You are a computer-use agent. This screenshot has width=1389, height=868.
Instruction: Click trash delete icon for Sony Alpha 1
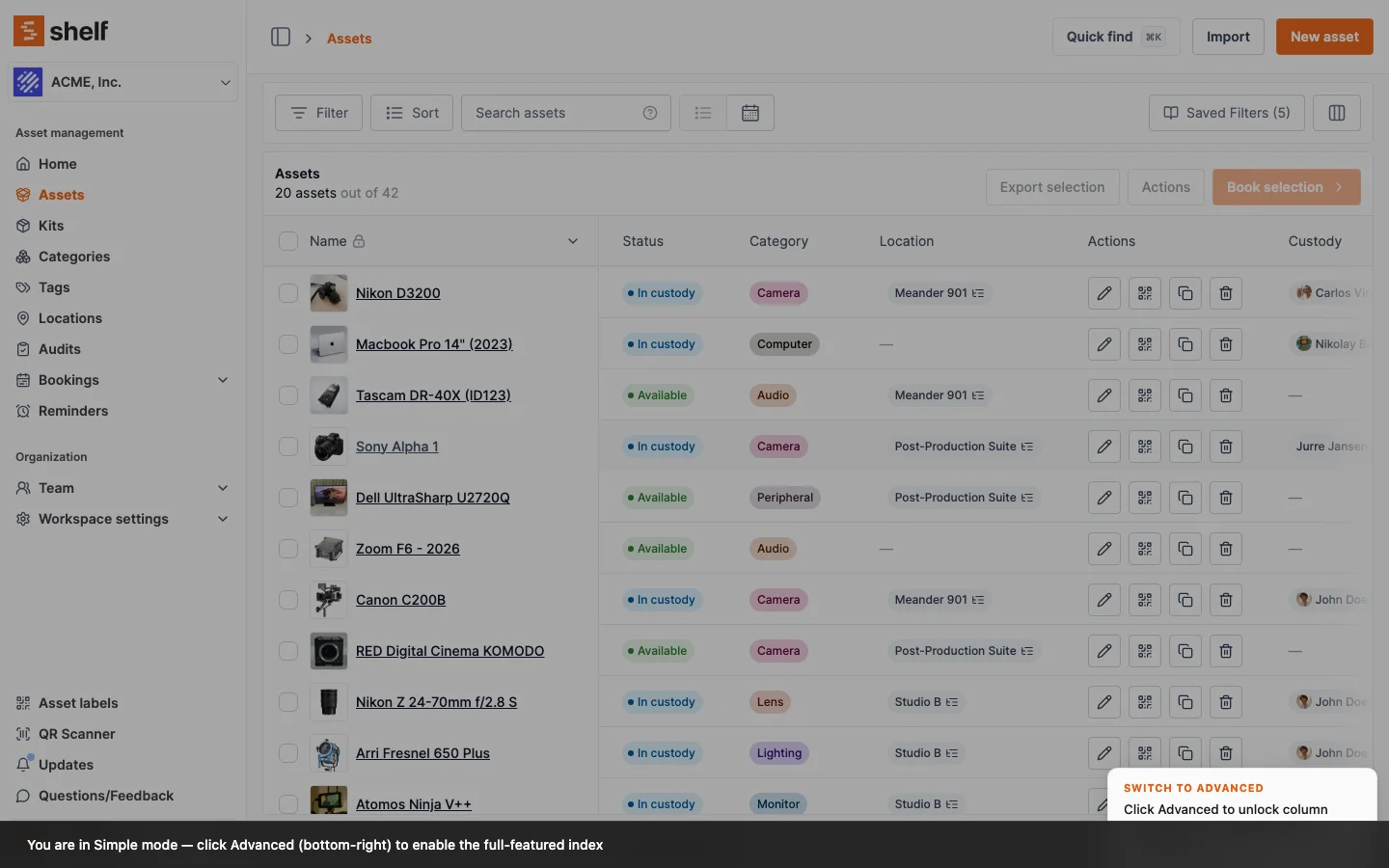(1226, 447)
